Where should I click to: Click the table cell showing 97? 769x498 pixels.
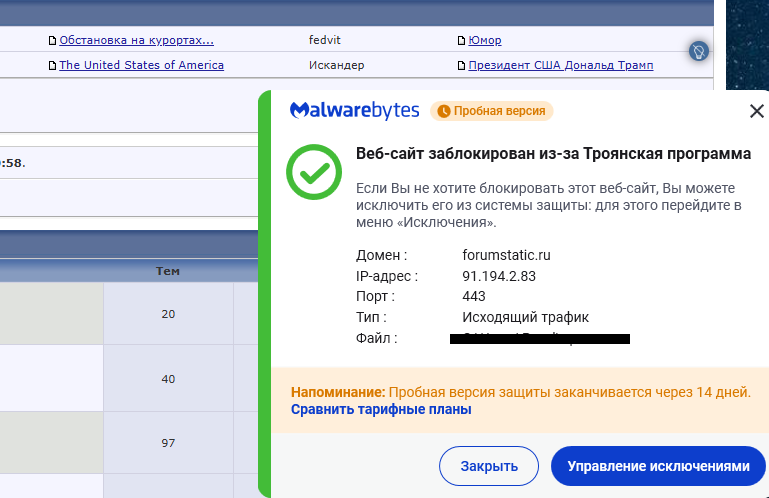click(168, 443)
